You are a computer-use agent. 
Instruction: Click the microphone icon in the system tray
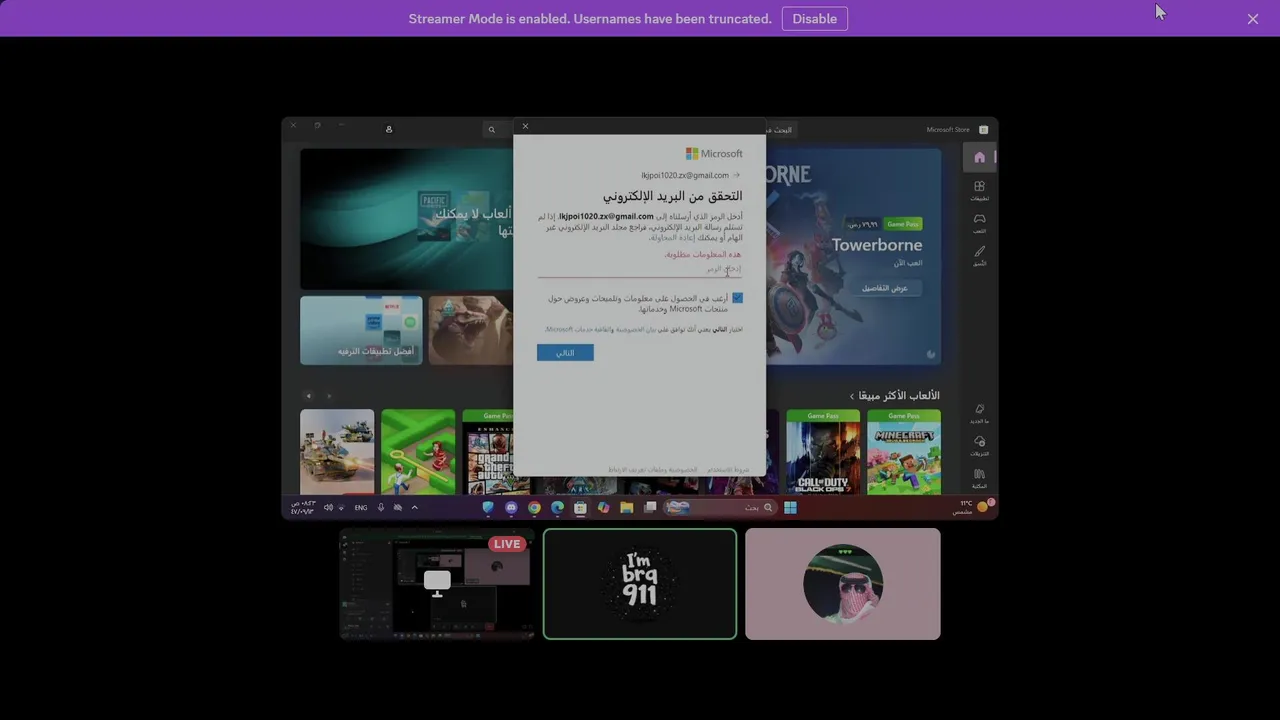[381, 508]
